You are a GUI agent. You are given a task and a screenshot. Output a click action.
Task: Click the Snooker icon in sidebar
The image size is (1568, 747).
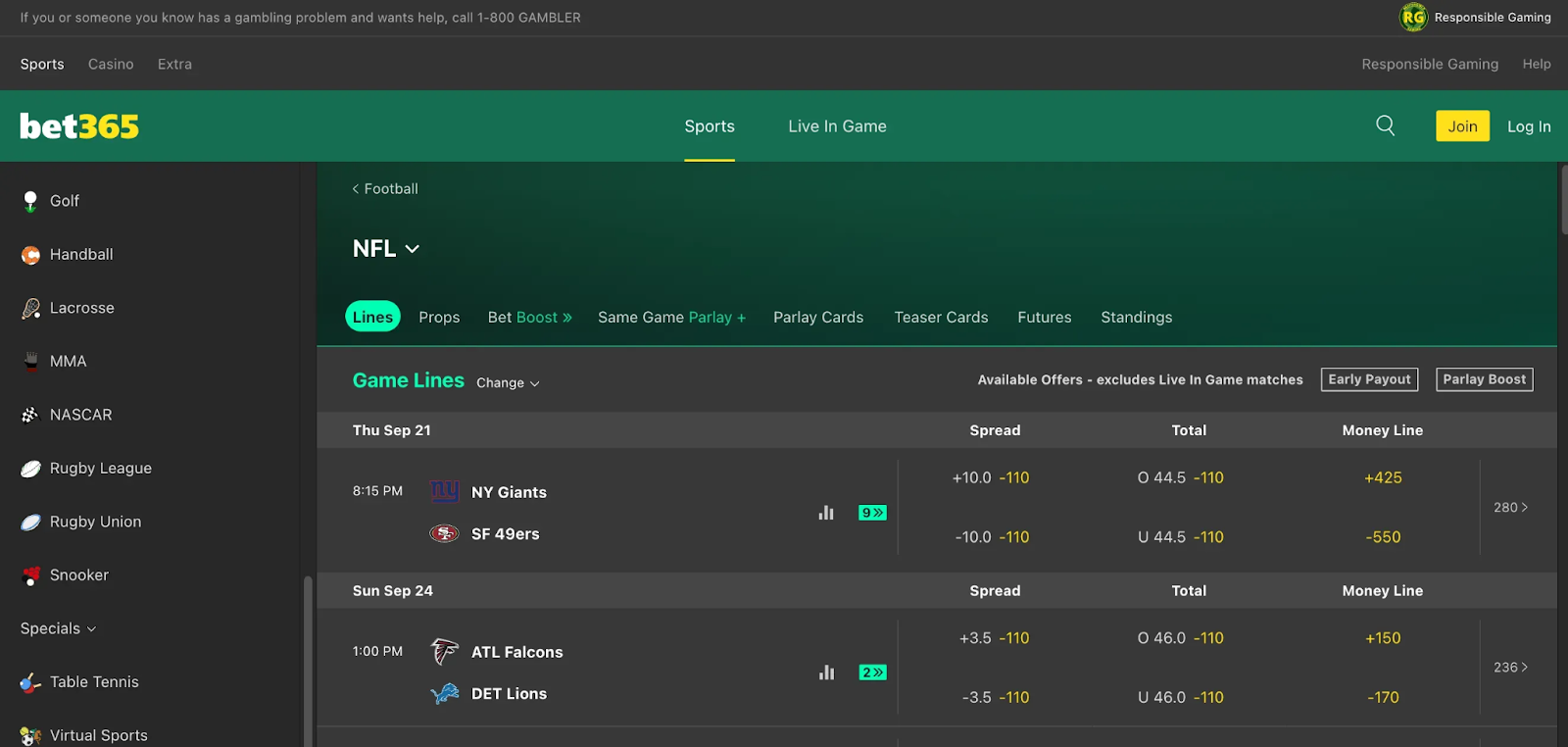[30, 575]
